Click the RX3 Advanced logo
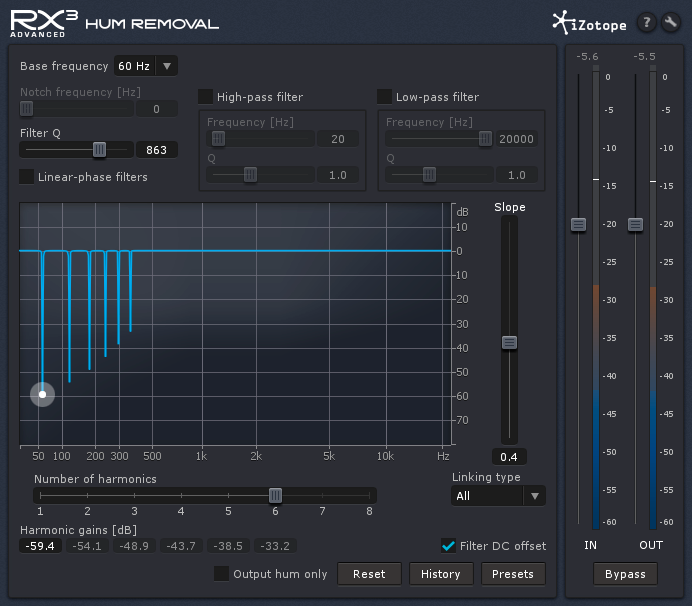The height and width of the screenshot is (606, 692). [44, 24]
